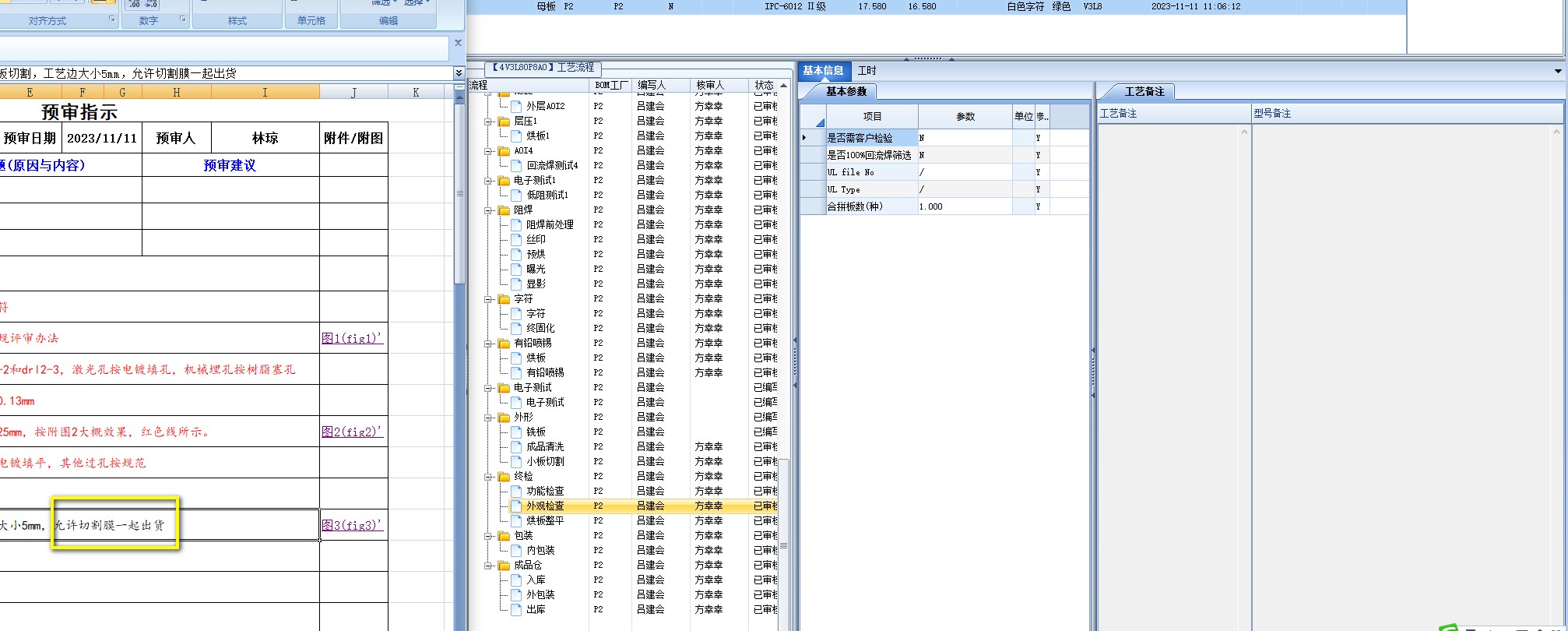1568x631 pixels.
Task: Click the 层压1 folder icon in process tree
Action: [x=504, y=121]
